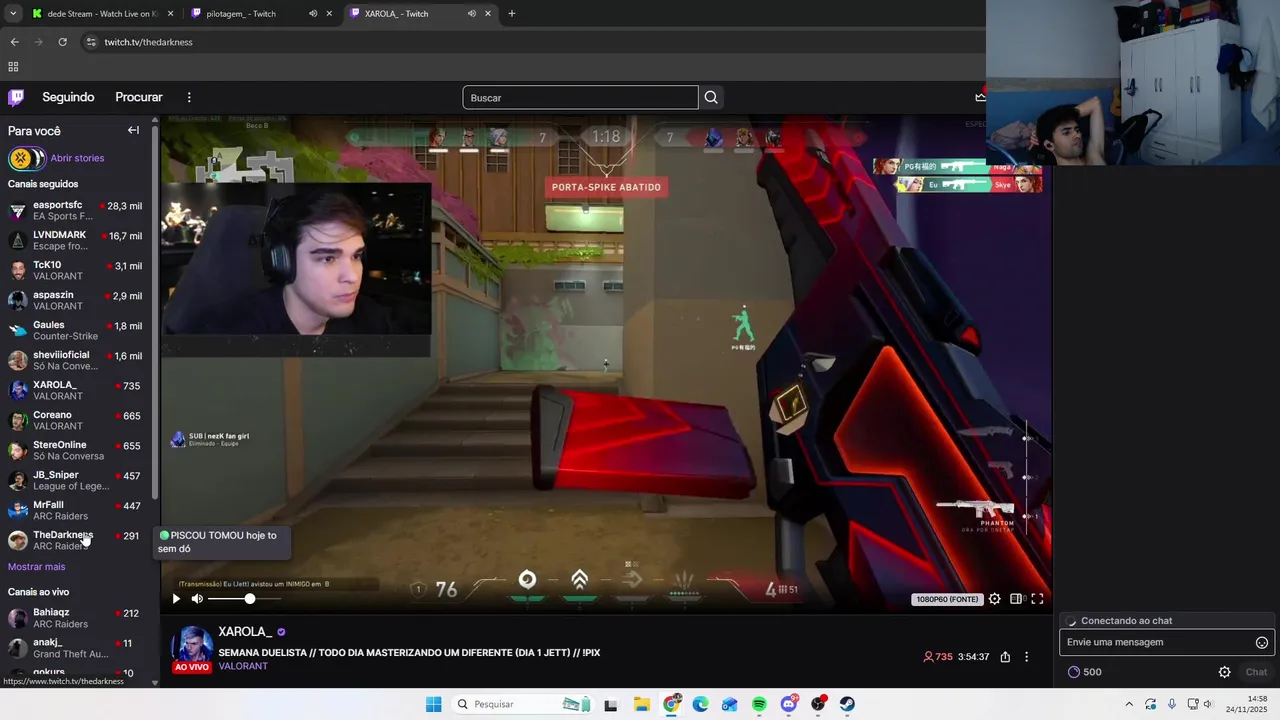The height and width of the screenshot is (720, 1280).
Task: Play the stream video
Action: tap(176, 599)
